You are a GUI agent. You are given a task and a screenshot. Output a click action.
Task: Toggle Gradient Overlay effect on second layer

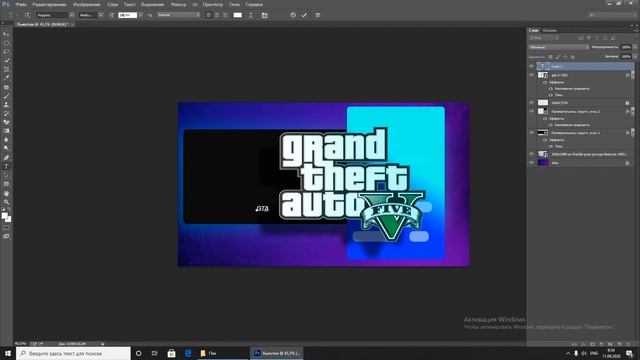pyautogui.click(x=551, y=89)
